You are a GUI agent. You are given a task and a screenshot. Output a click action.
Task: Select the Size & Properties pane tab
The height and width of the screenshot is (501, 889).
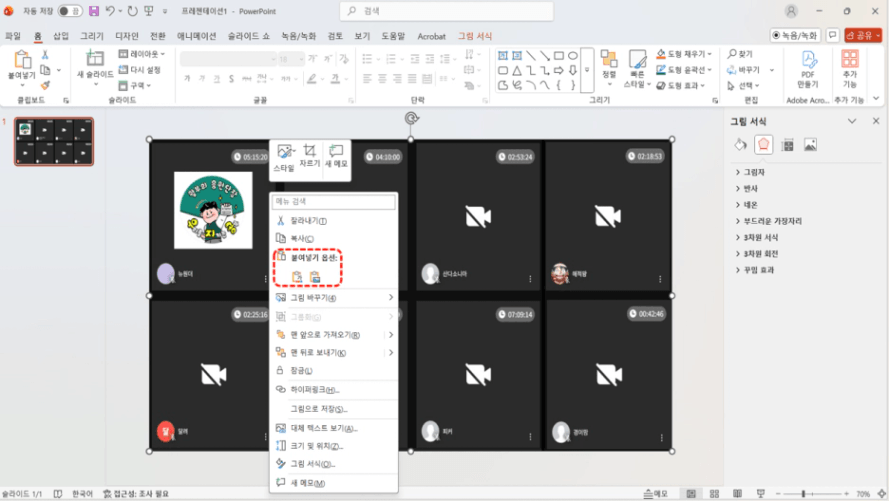point(788,145)
